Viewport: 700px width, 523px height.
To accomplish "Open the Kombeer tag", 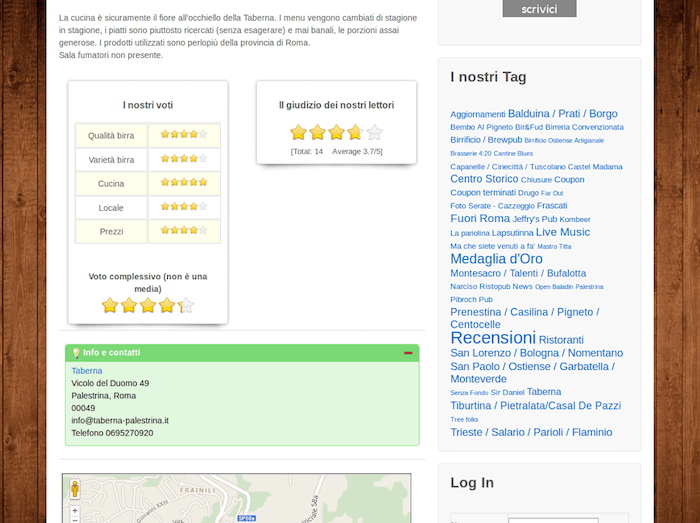I will tap(575, 220).
